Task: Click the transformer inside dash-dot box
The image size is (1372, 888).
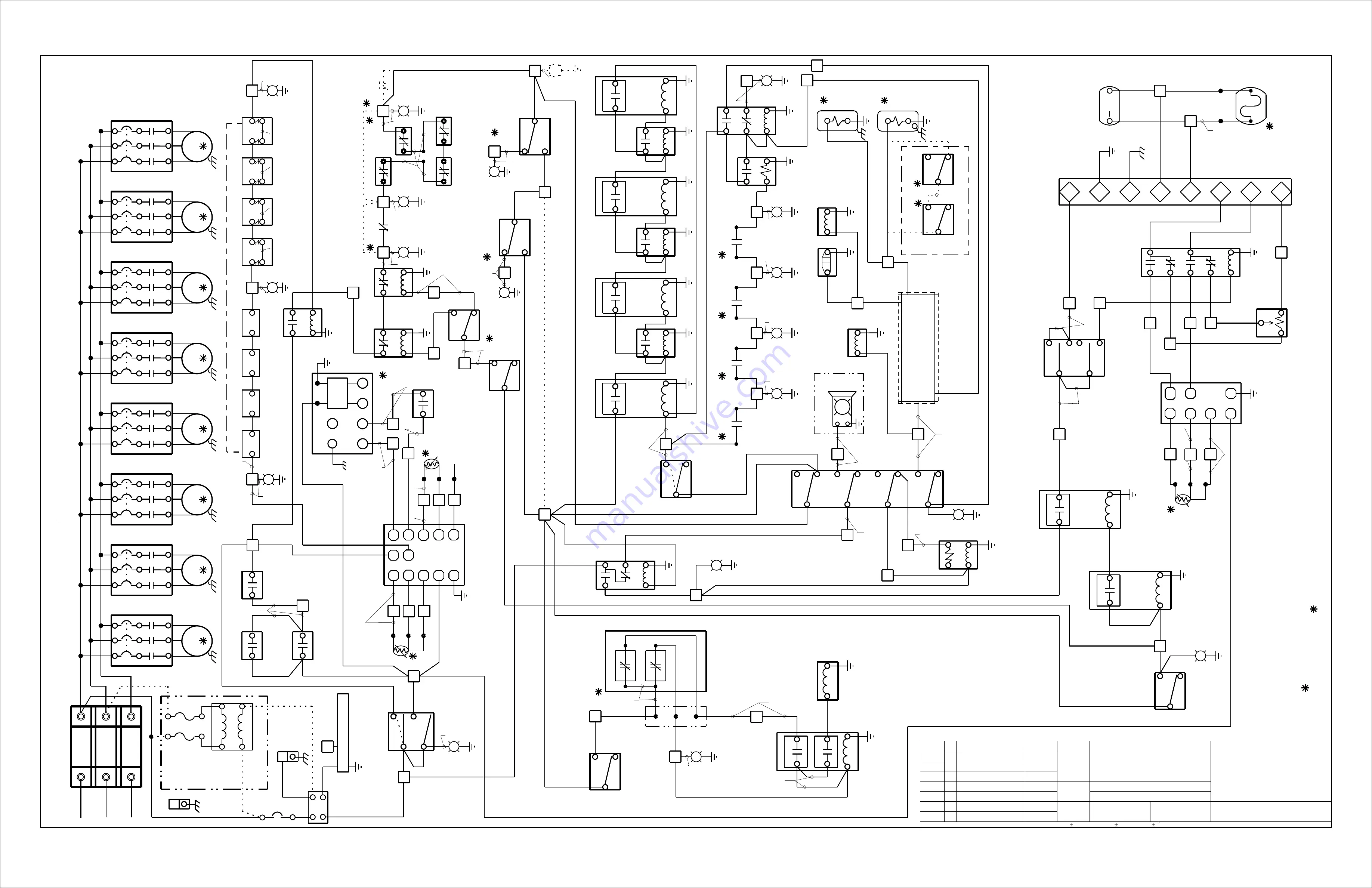Action: pos(232,727)
